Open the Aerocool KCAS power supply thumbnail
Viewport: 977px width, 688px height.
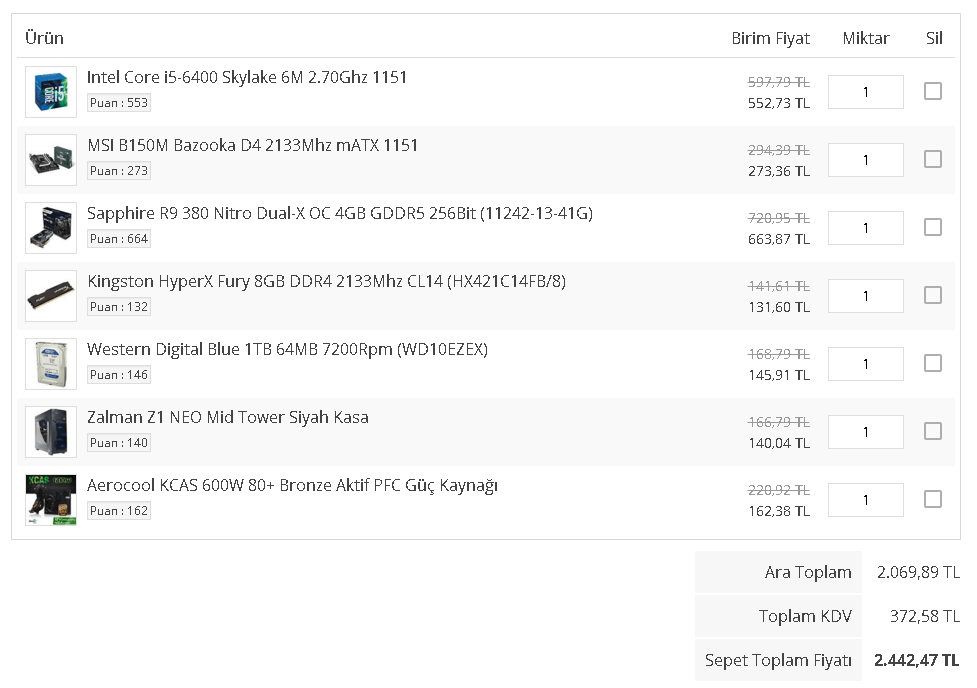51,499
